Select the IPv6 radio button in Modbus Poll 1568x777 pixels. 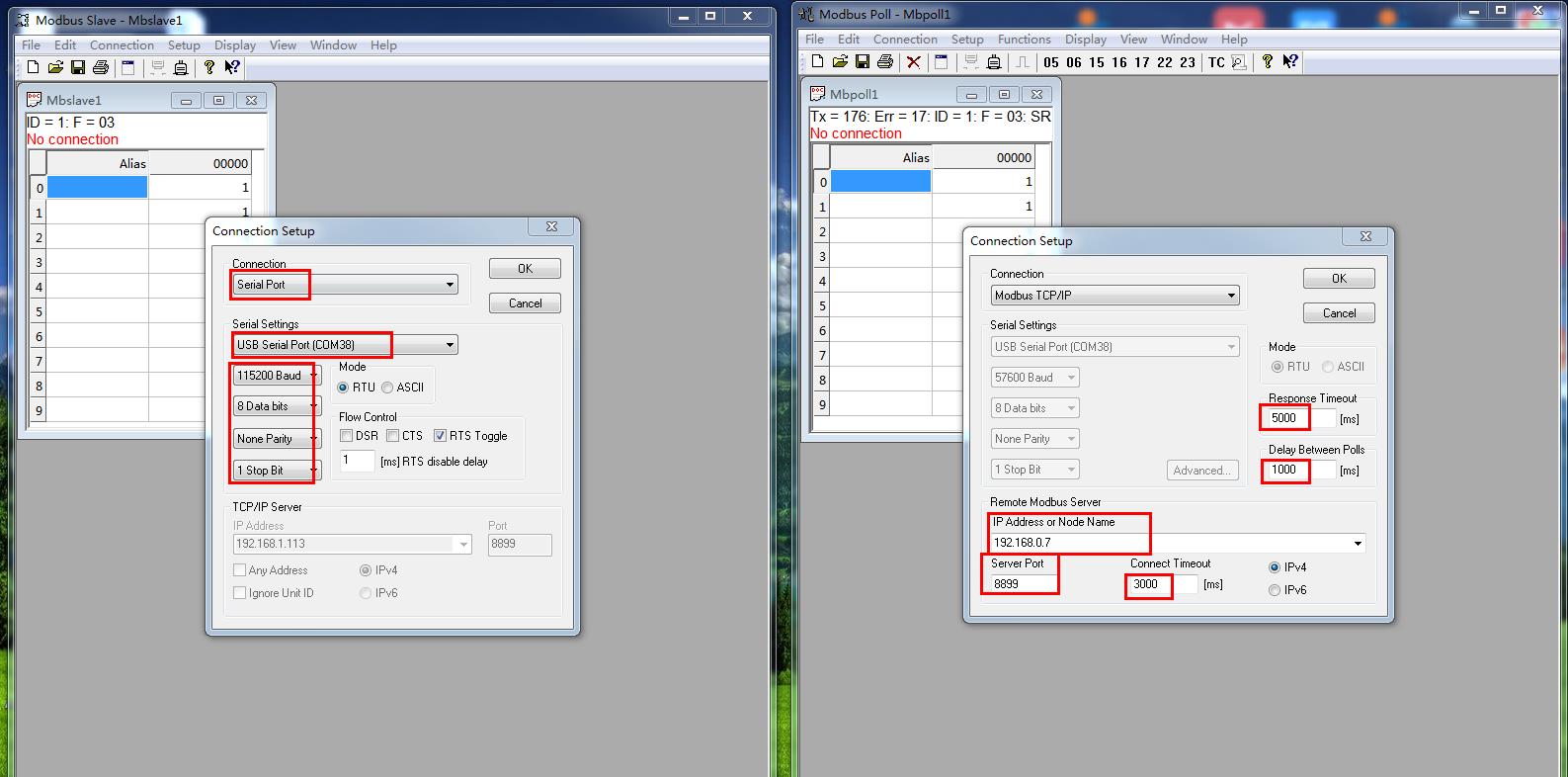[x=1275, y=590]
